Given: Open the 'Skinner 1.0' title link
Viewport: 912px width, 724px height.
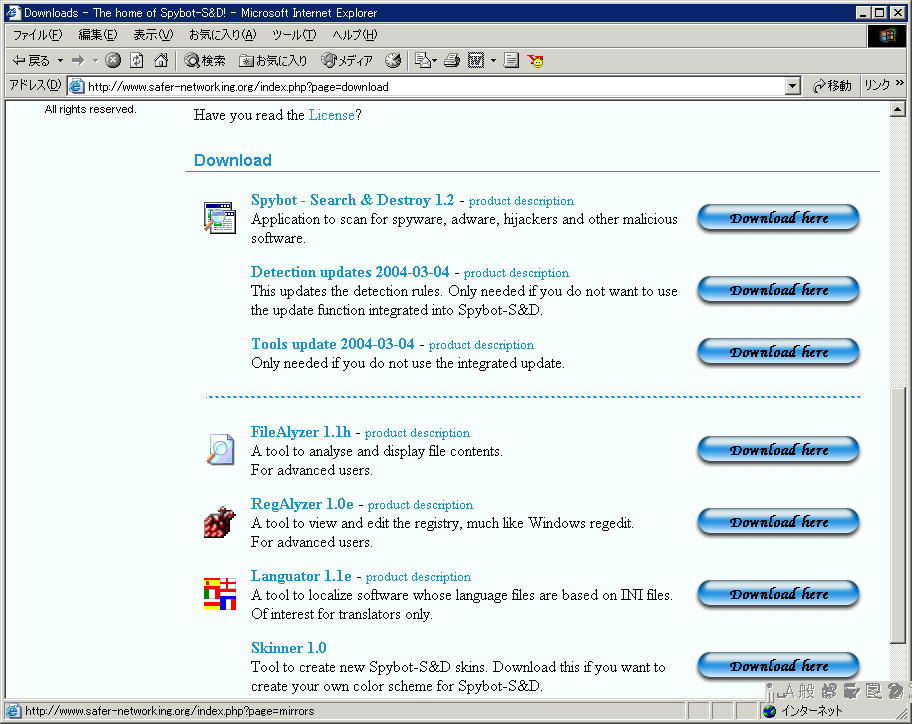Looking at the screenshot, I should click(288, 648).
